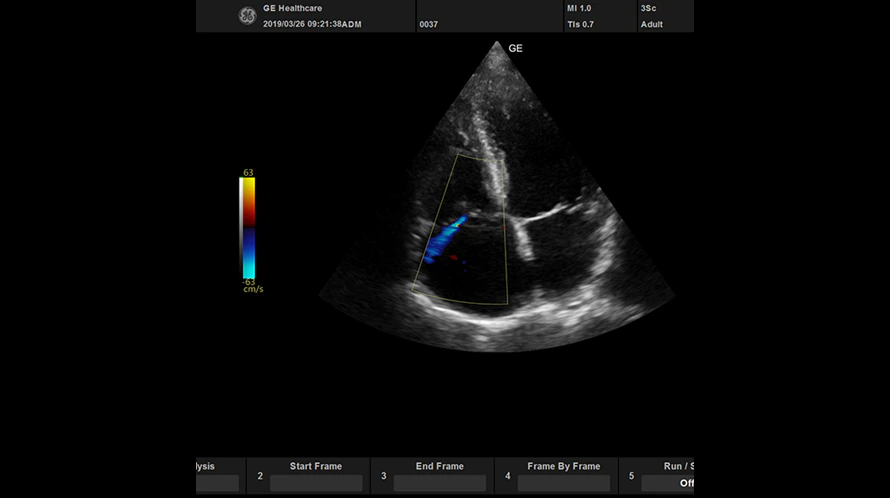The height and width of the screenshot is (498, 890).
Task: Click the GE Healthcare logo icon
Action: (x=247, y=15)
